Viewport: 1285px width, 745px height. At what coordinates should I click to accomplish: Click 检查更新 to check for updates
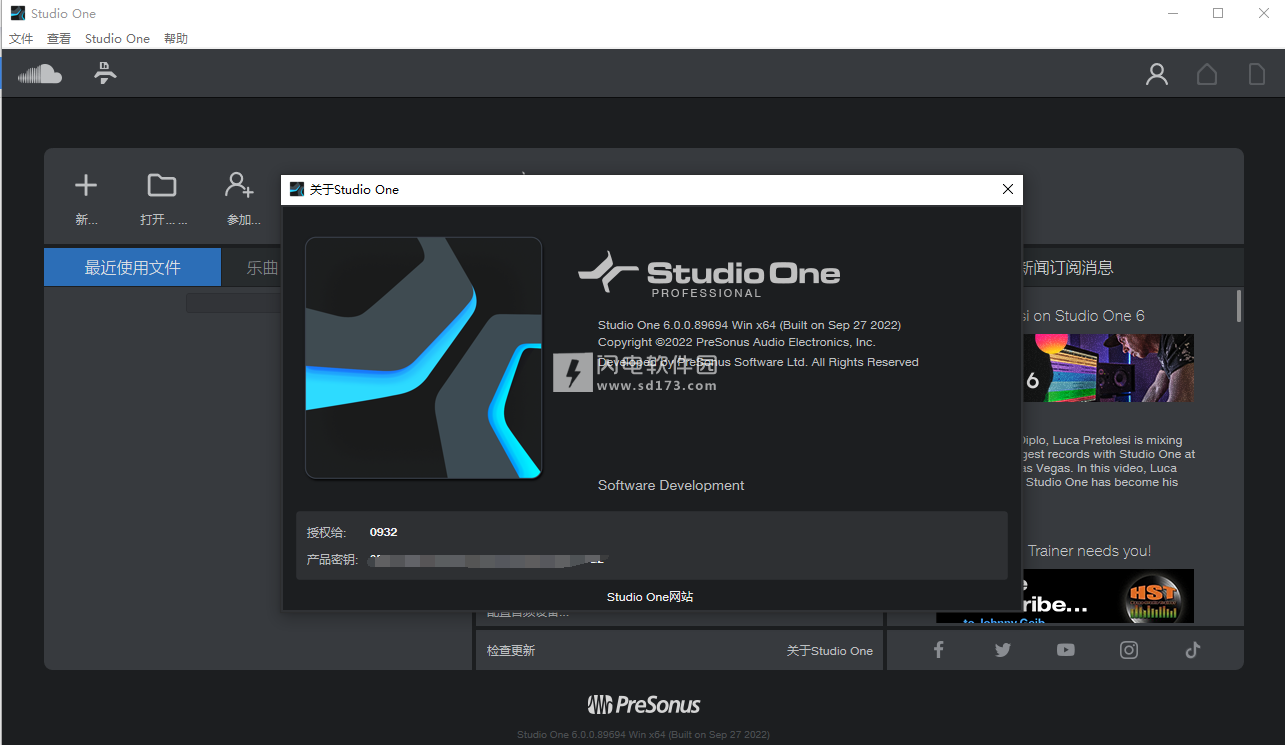point(511,651)
